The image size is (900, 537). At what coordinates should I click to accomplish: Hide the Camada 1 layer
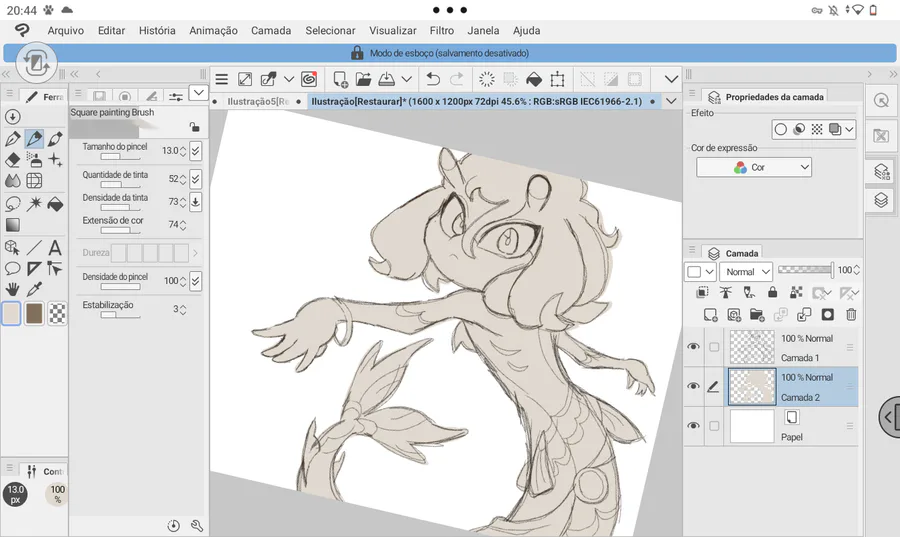click(693, 347)
